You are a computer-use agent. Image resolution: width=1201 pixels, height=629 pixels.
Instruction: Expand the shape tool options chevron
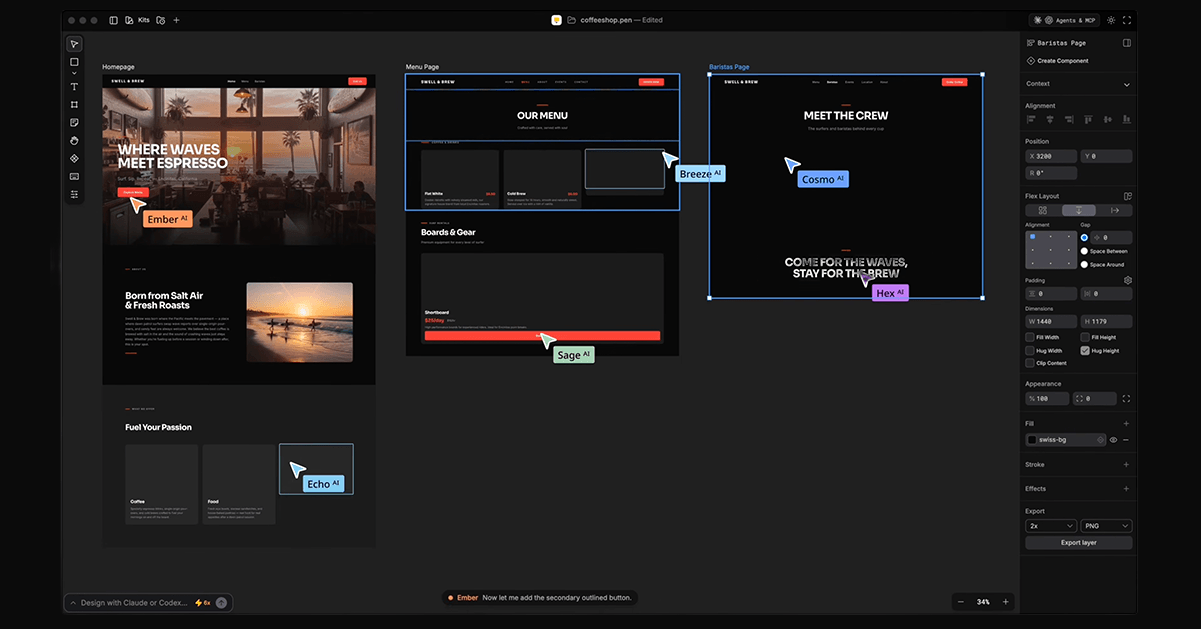point(74,73)
